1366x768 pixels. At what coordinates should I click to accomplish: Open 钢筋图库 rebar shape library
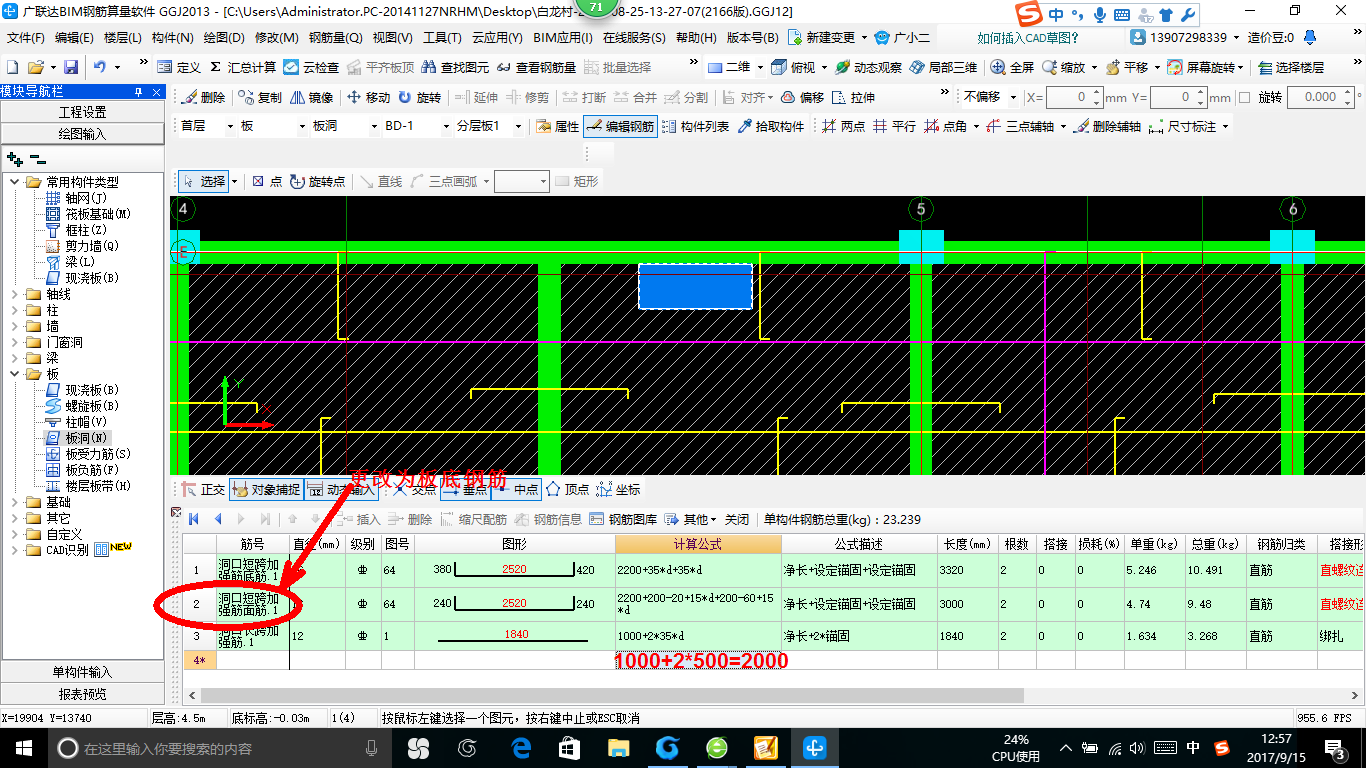[x=623, y=519]
